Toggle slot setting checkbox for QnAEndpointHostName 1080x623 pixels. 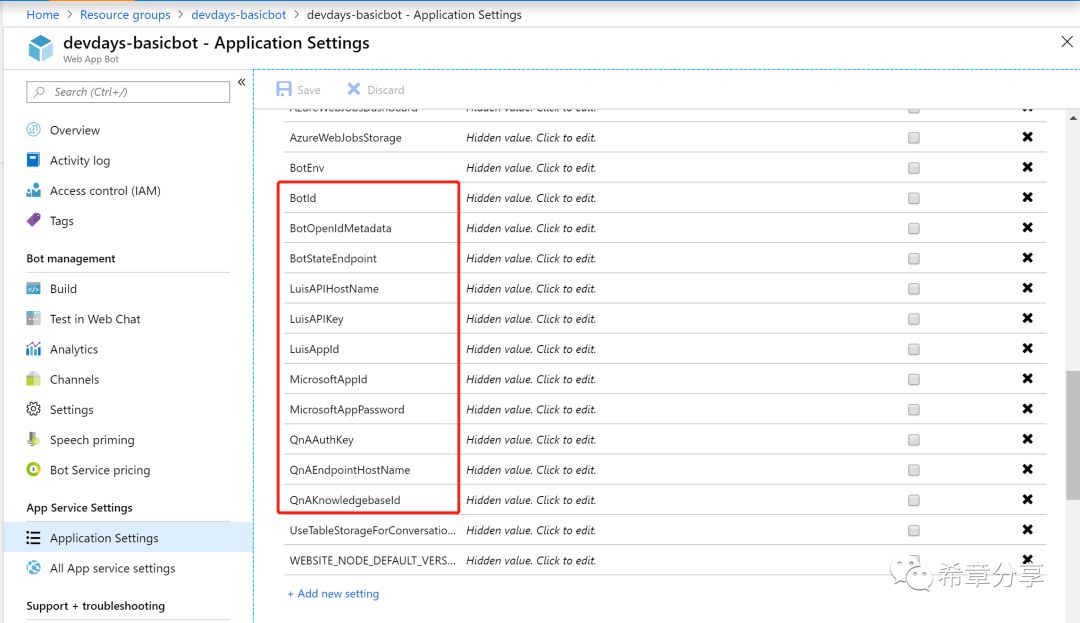coord(913,469)
